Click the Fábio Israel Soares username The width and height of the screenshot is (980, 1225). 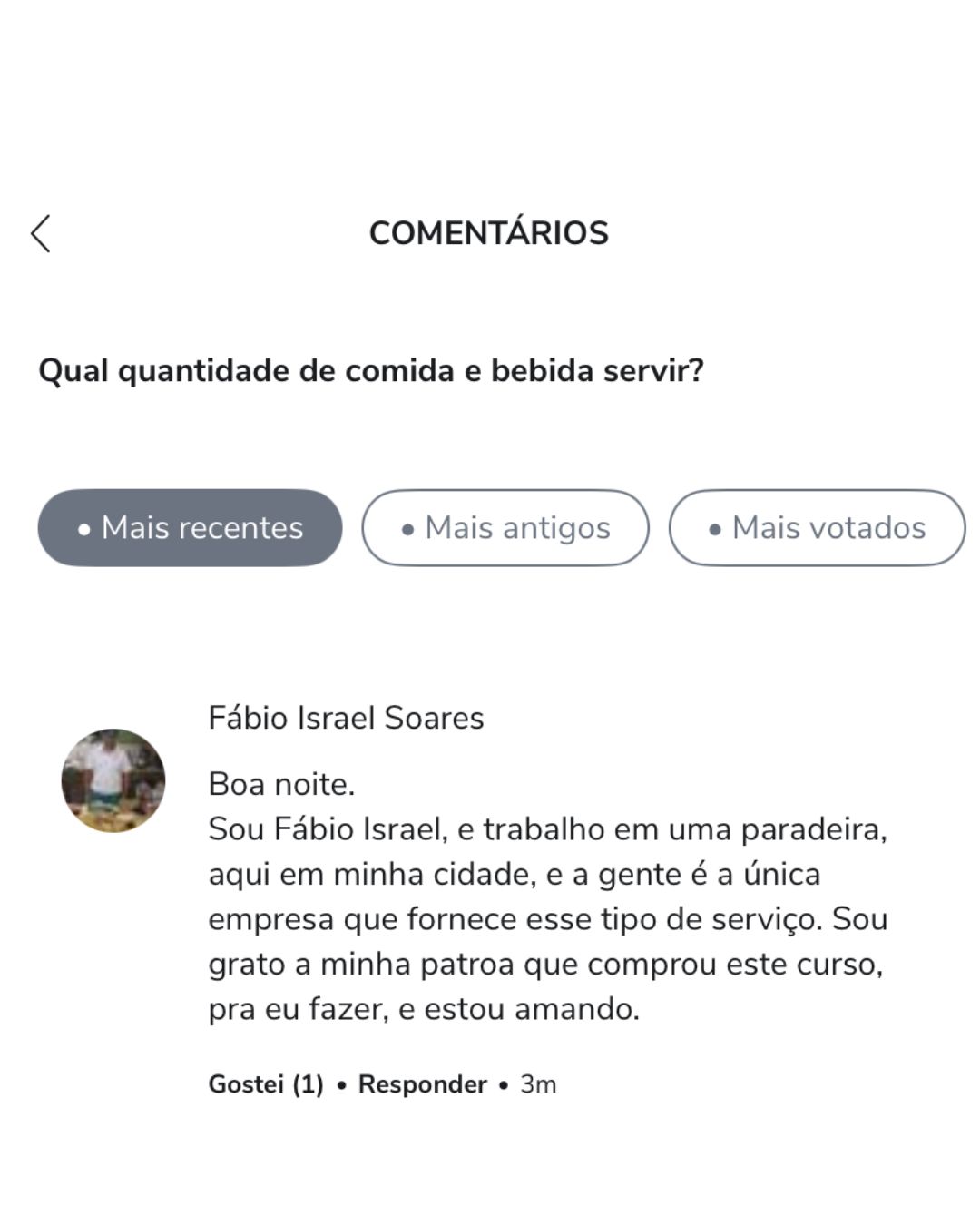[346, 718]
